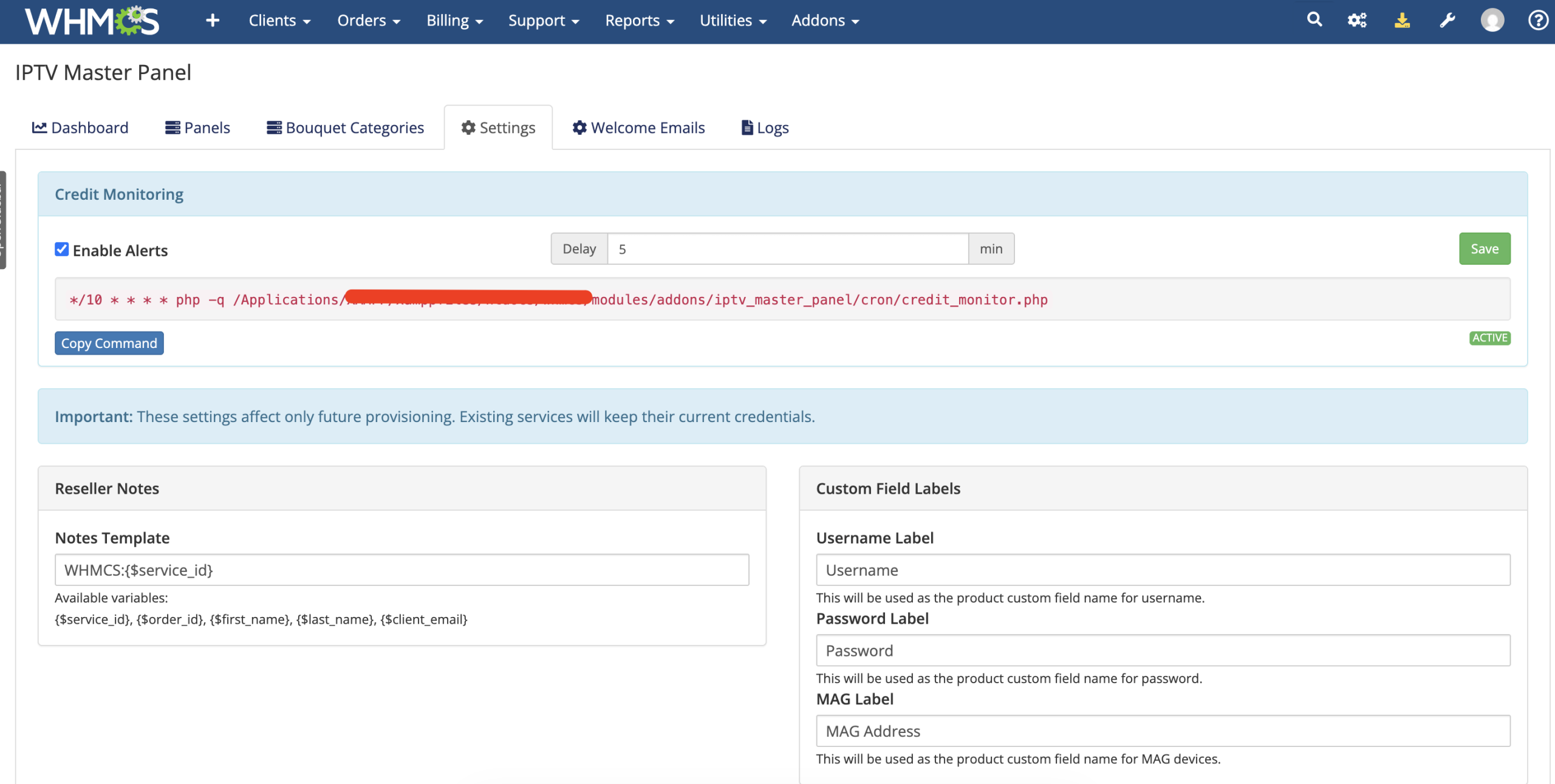Open the user account avatar
Image resolution: width=1555 pixels, height=784 pixels.
click(1492, 21)
